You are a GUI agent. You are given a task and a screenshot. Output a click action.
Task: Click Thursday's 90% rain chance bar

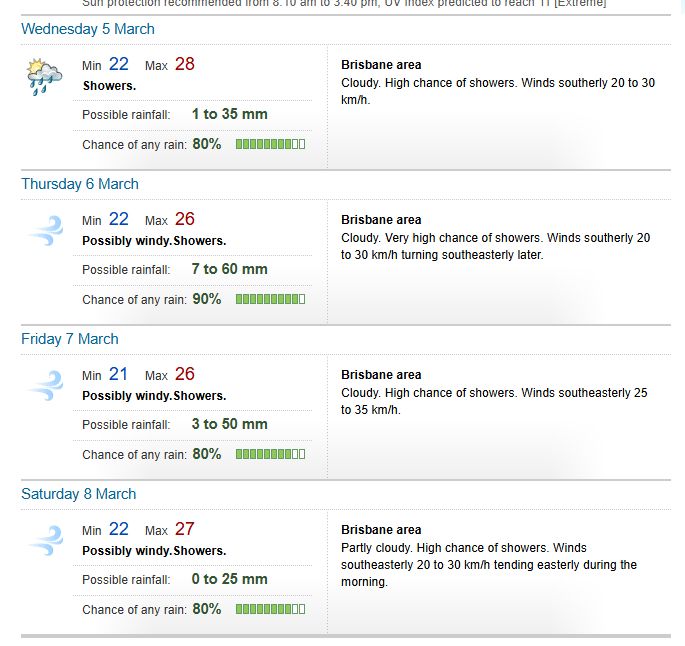click(270, 299)
